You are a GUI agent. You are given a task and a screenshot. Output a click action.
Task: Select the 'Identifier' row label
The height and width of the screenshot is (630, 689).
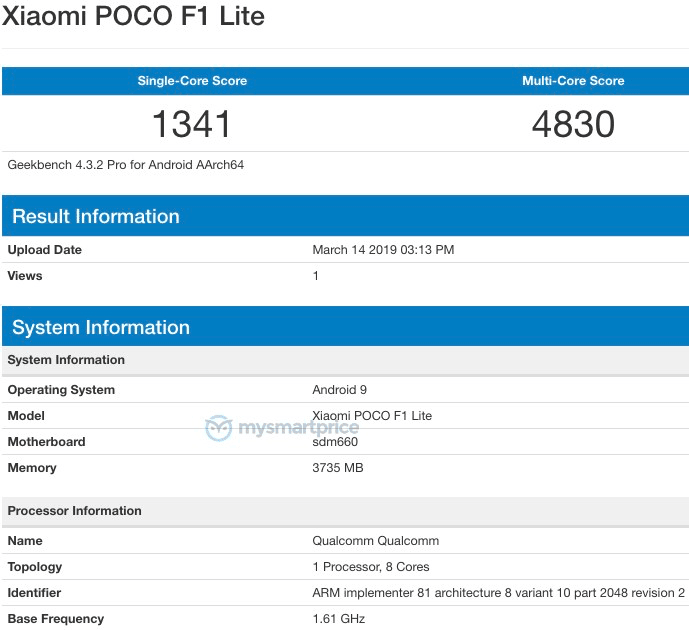(34, 593)
